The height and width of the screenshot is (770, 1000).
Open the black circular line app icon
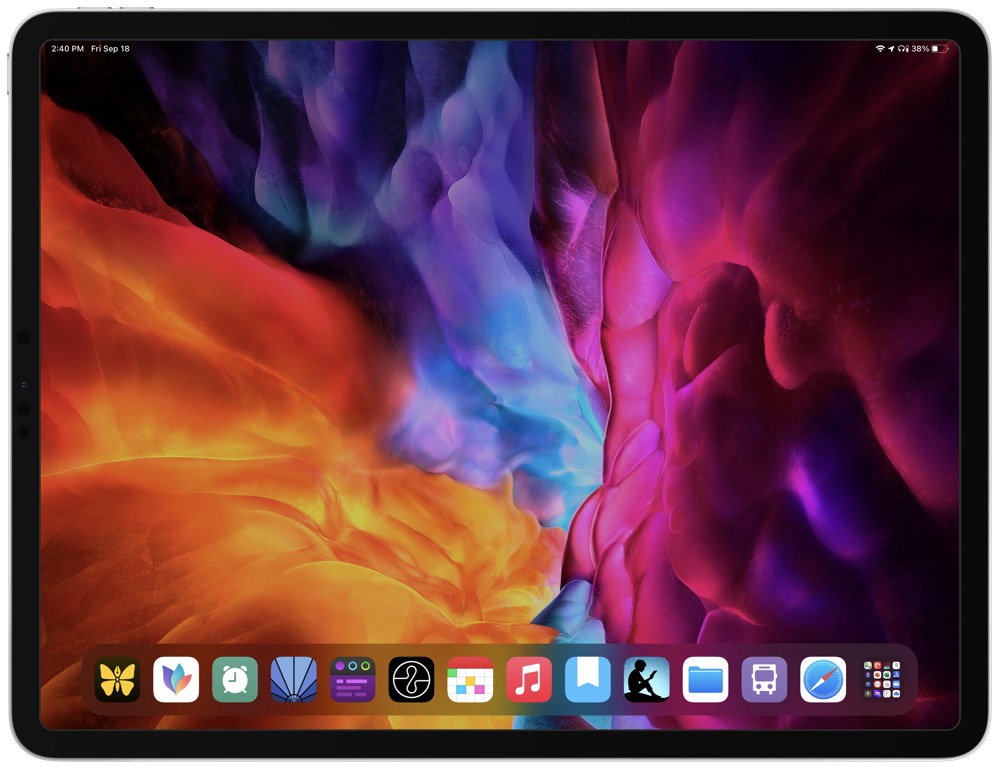[x=411, y=679]
